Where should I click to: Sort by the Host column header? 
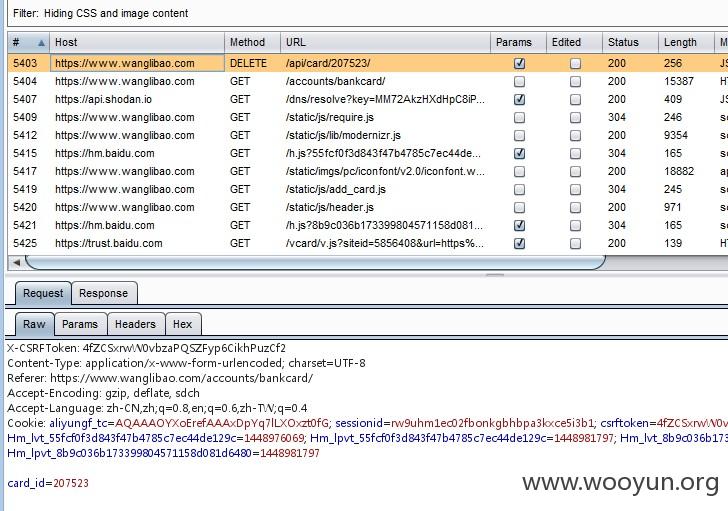point(137,42)
